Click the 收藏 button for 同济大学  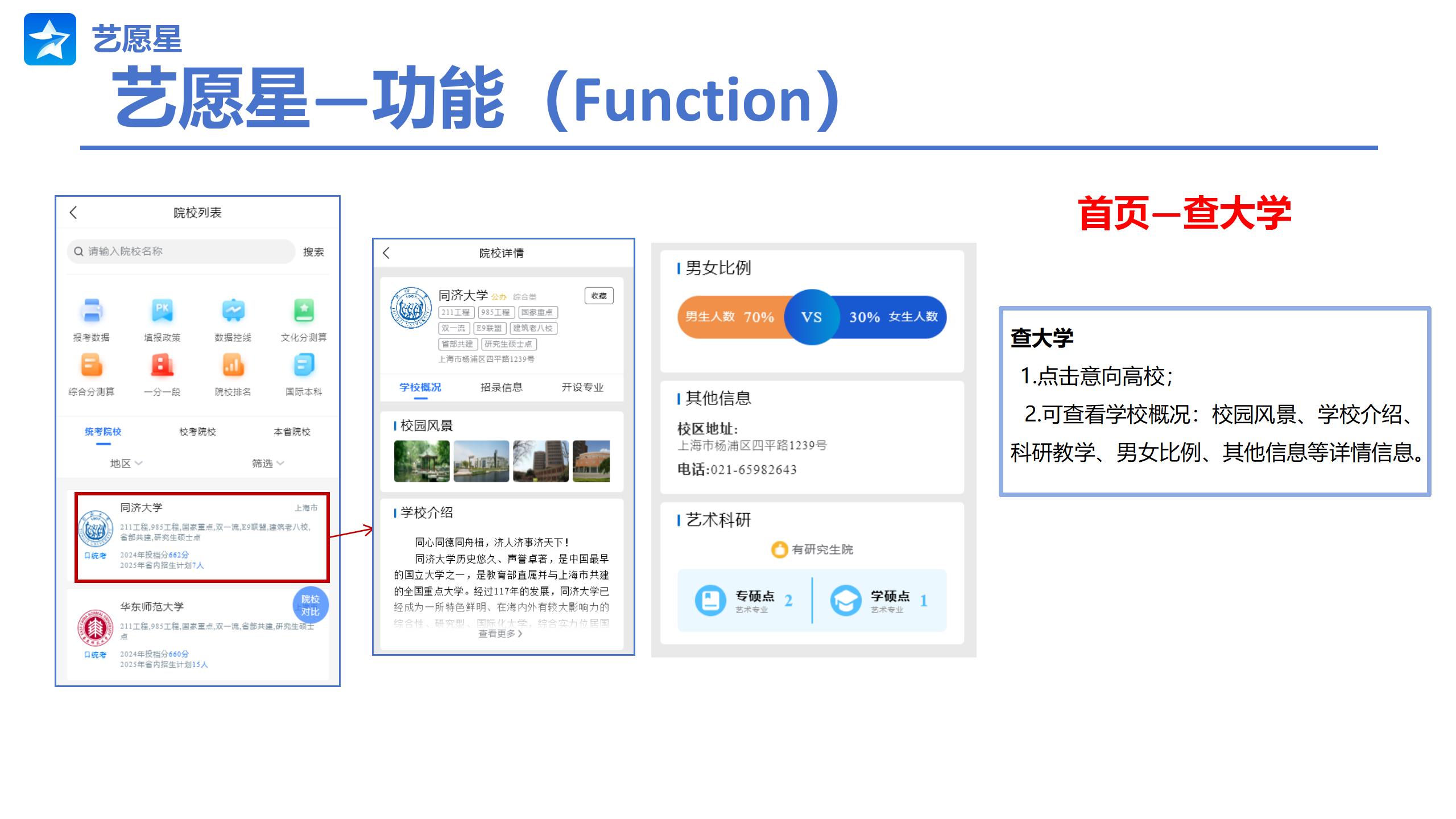(599, 296)
